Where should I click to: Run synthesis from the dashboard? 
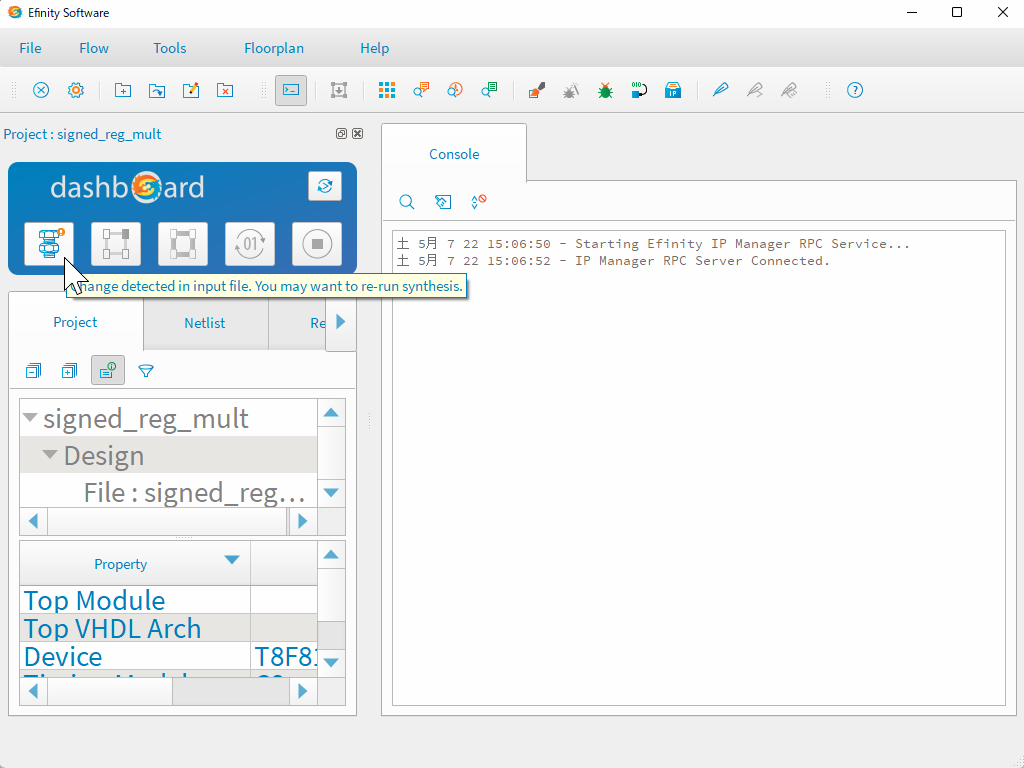click(49, 244)
